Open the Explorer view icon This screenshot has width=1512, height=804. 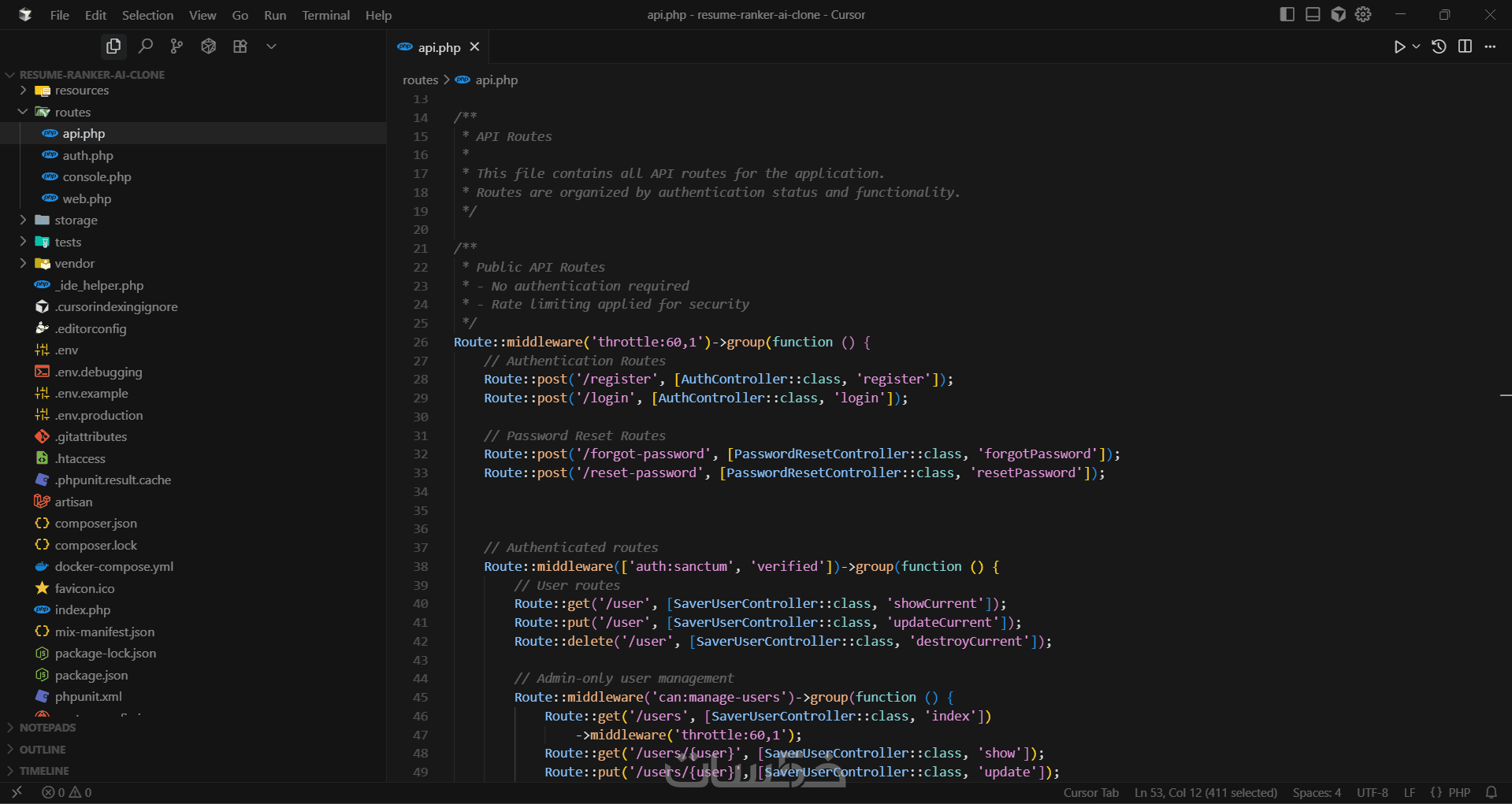113,46
